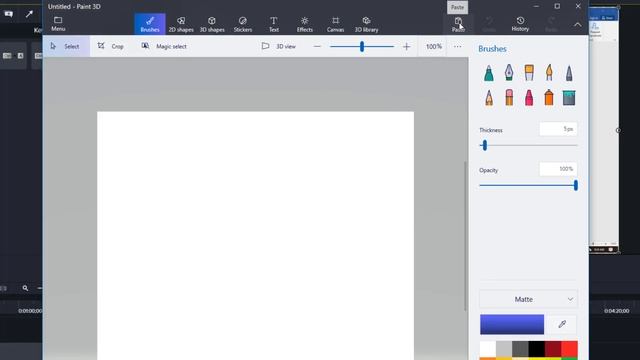This screenshot has height=360, width=640.
Task: Click the Thickness slider handle
Action: point(484,145)
